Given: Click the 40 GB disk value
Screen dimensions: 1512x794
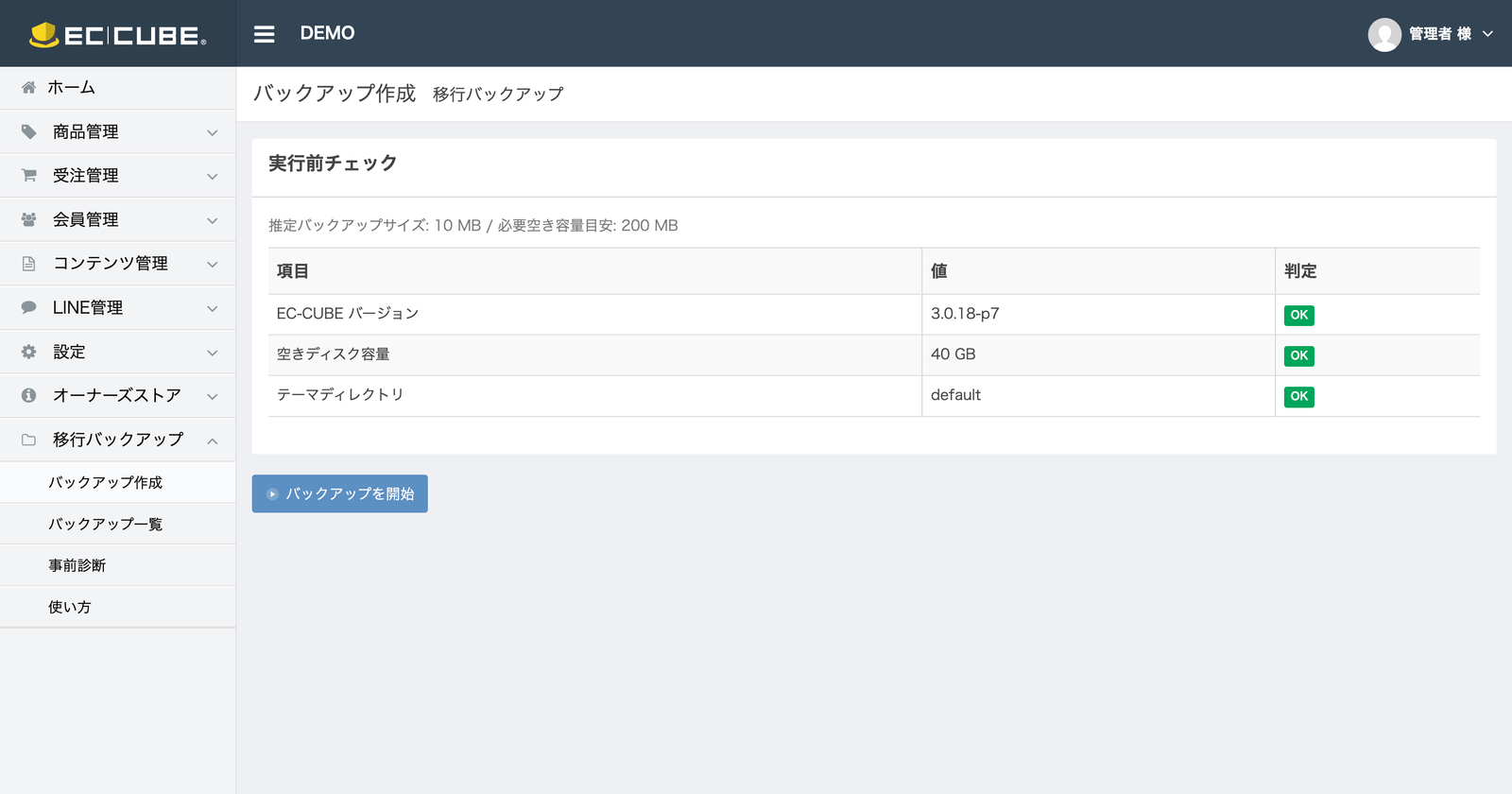Looking at the screenshot, I should [953, 354].
